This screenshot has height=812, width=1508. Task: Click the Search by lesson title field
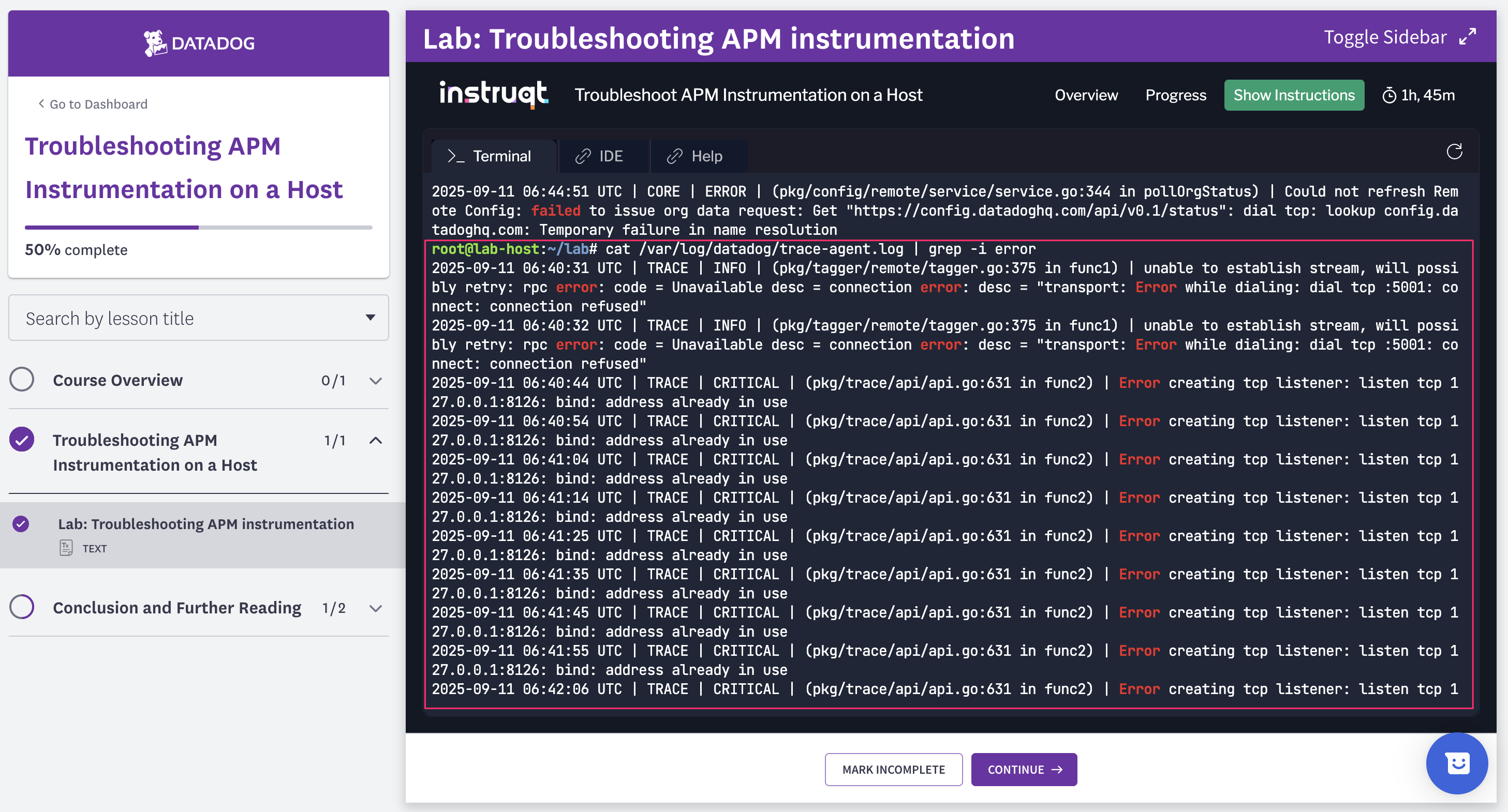pos(198,318)
